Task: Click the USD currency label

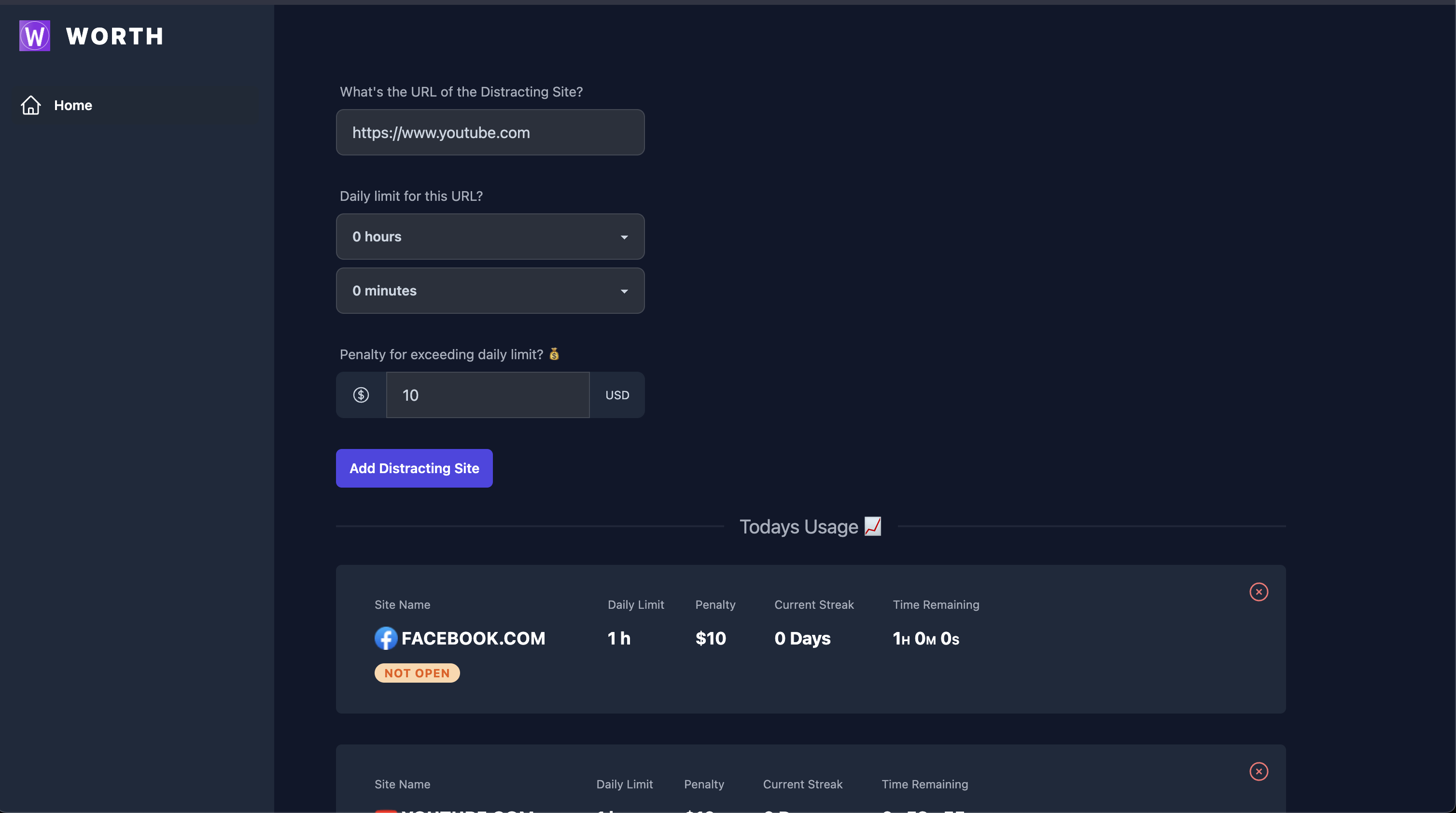Action: pos(616,394)
